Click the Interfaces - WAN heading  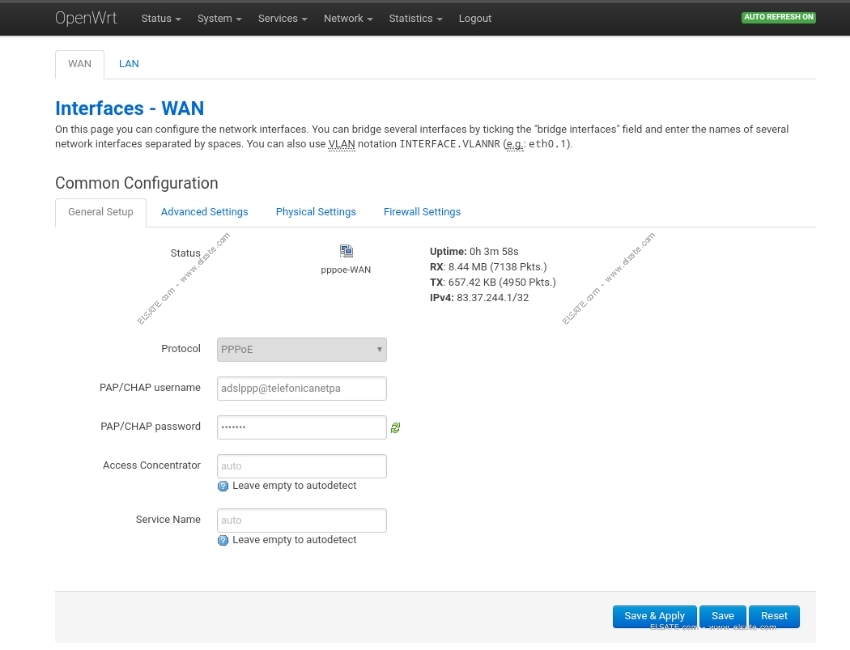click(x=130, y=108)
